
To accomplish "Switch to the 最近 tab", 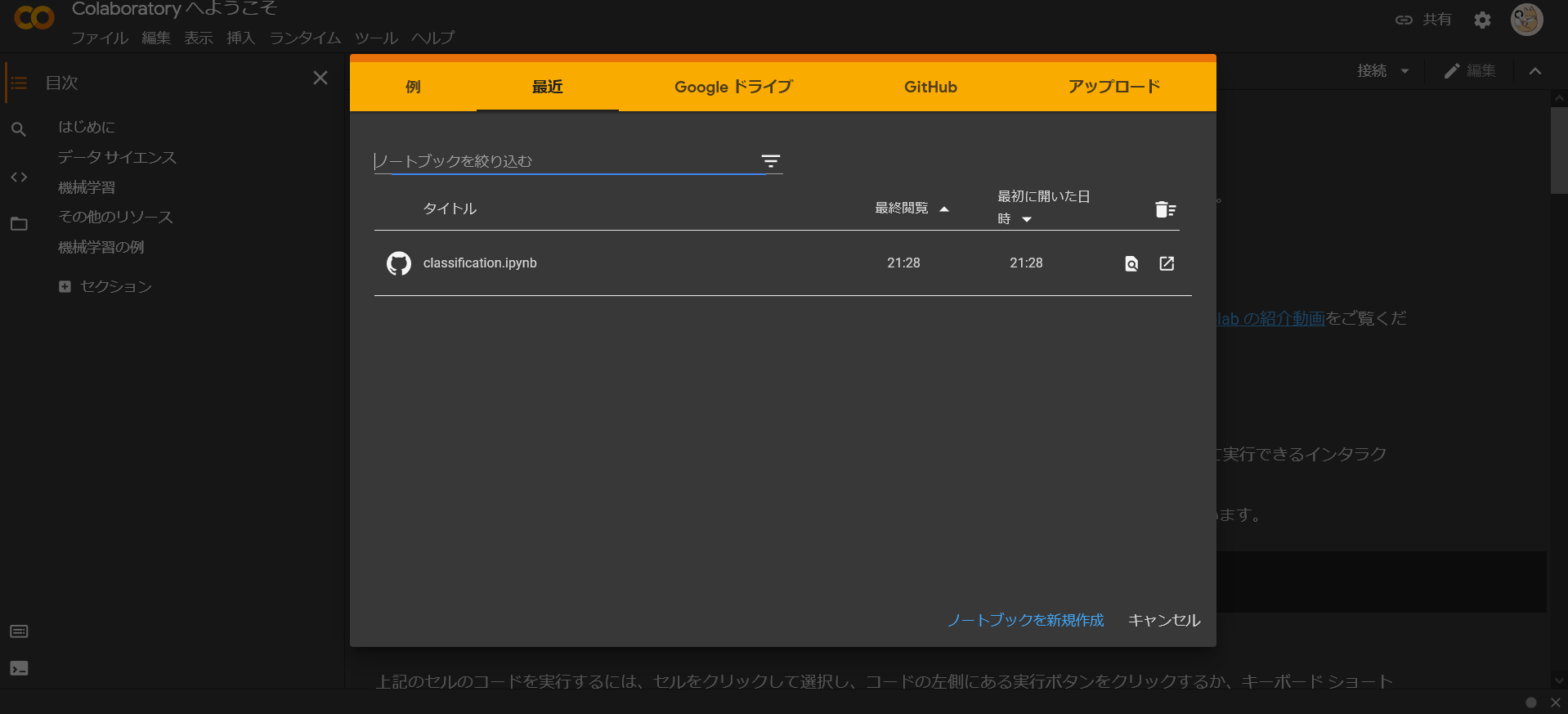I will pyautogui.click(x=548, y=86).
